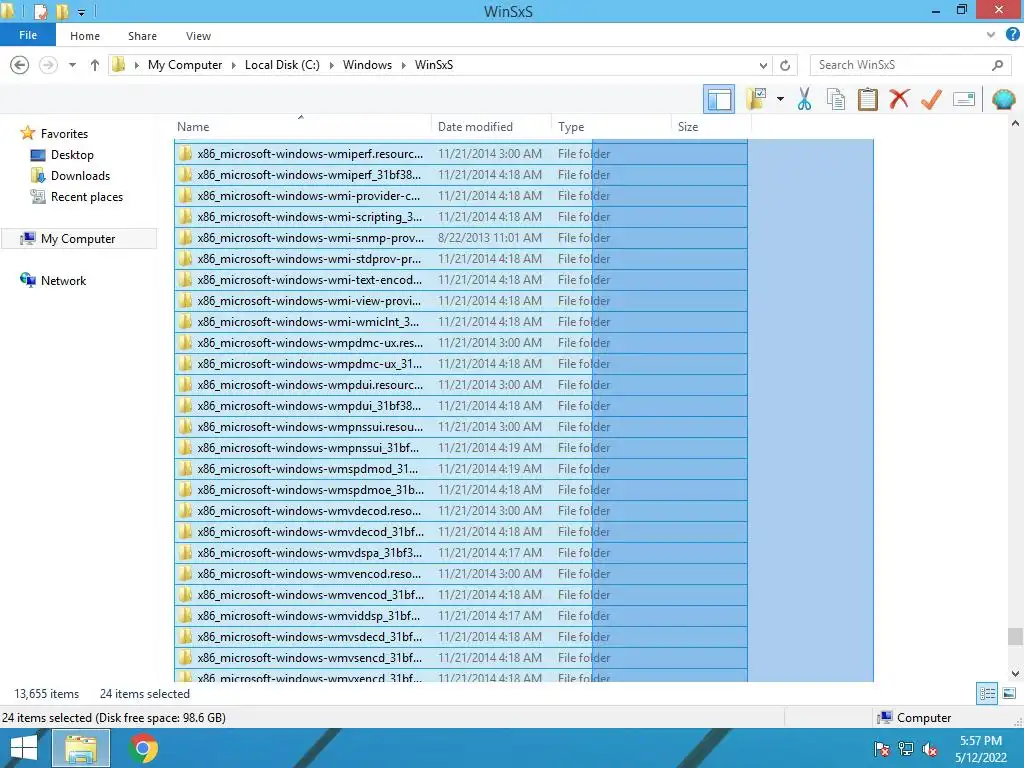The image size is (1024, 768).
Task: Expand breadcrumb arrow after Local Disk (C:)
Action: (x=332, y=65)
